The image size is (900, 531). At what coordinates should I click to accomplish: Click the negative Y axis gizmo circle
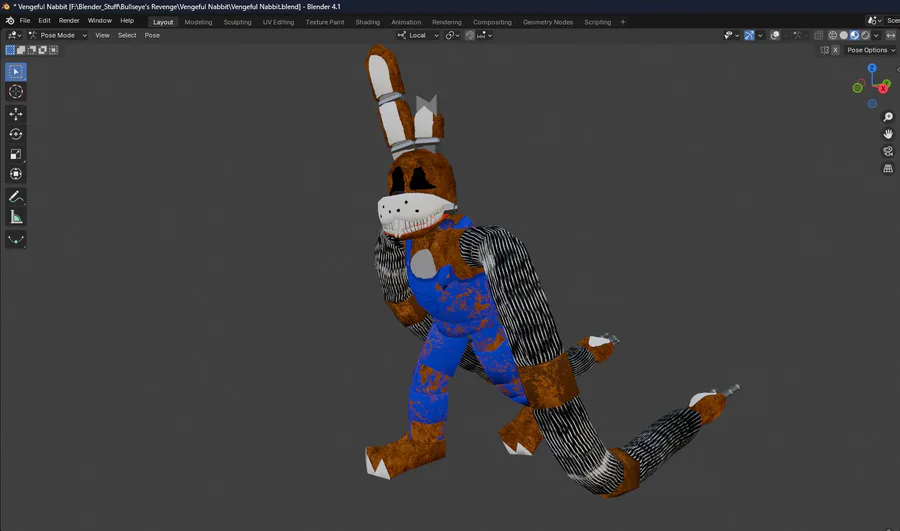pos(858,88)
